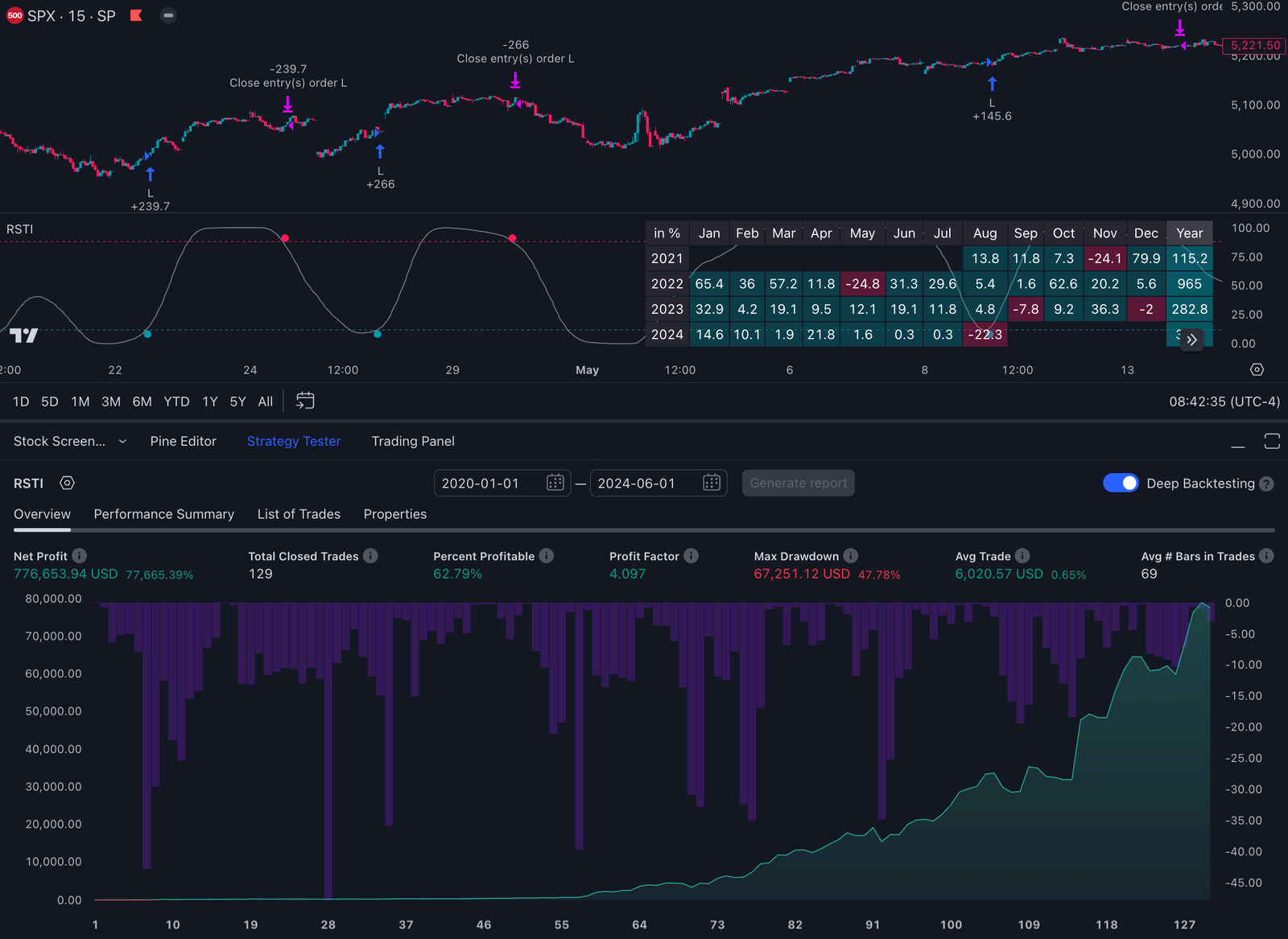The image size is (1288, 939).
Task: Open RSTI strategy settings hexagon icon
Action: [68, 483]
